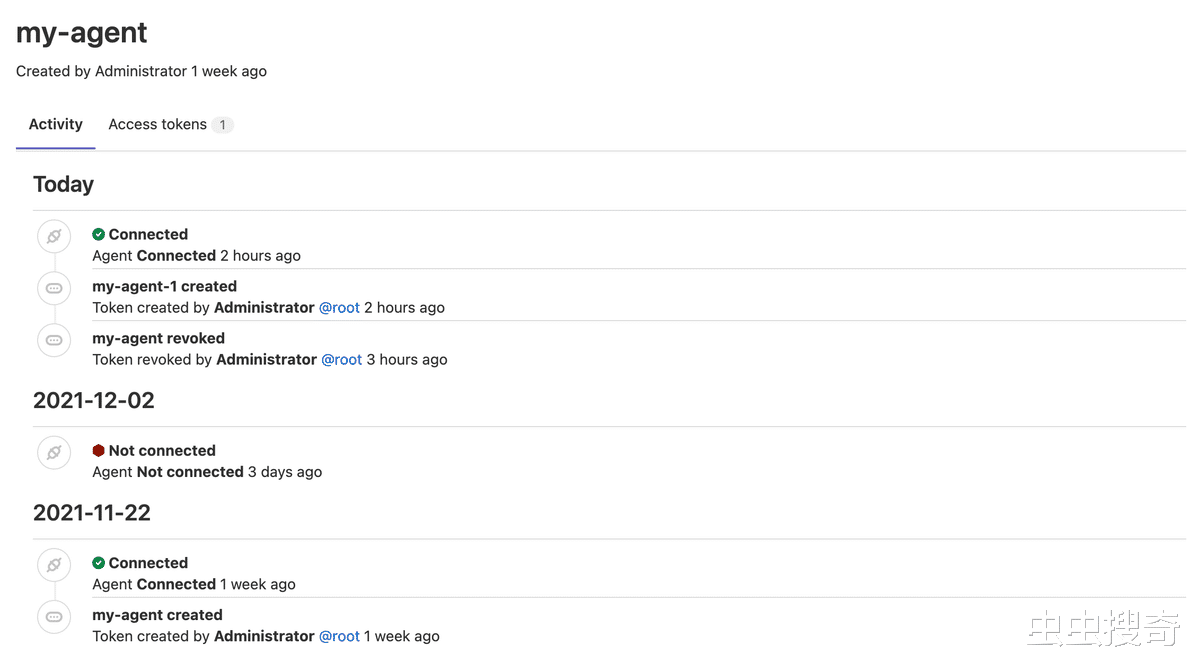Click the connection icon under 2021-11-22
The image size is (1200, 672).
click(53, 564)
